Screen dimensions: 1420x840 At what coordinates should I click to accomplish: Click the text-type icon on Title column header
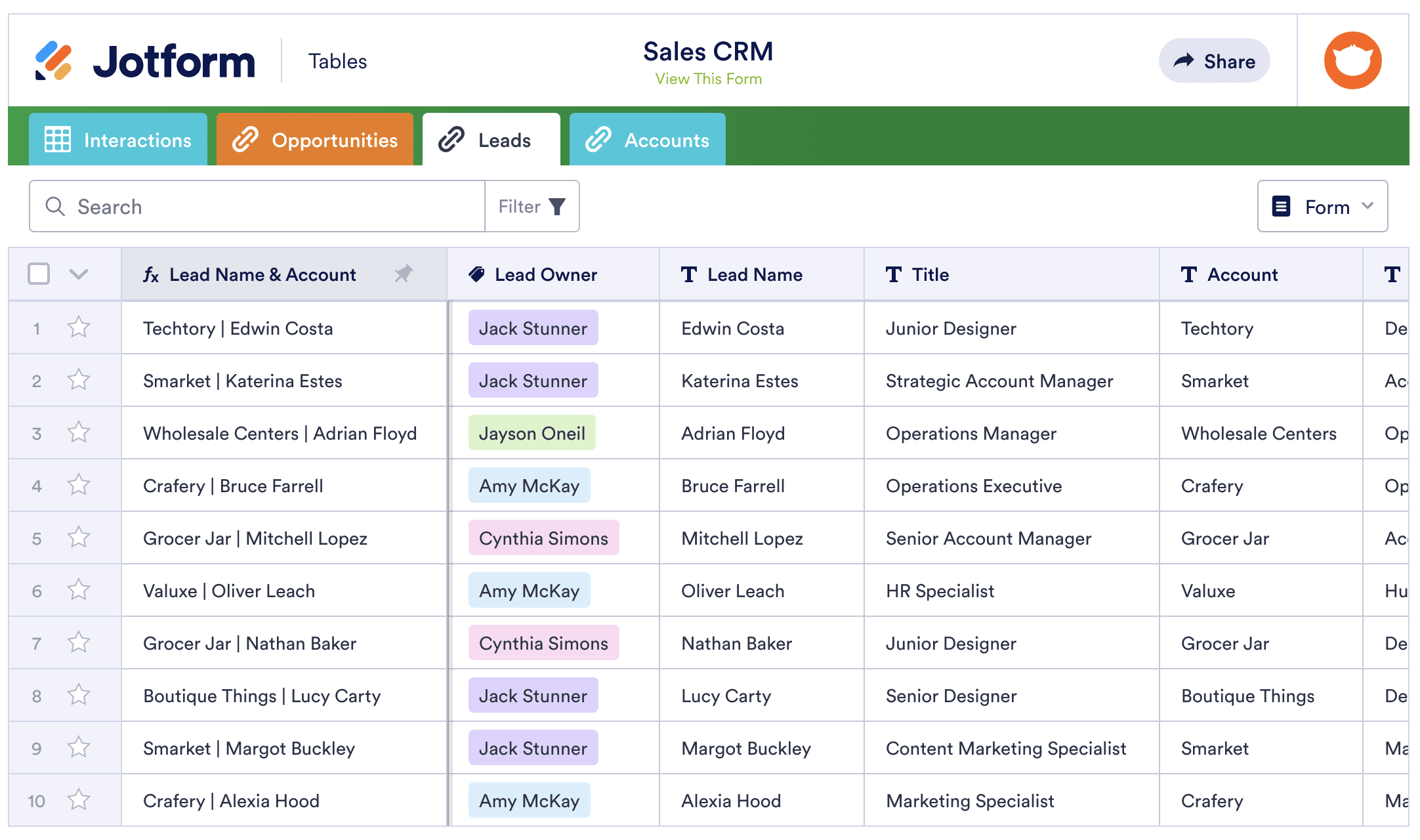click(893, 274)
